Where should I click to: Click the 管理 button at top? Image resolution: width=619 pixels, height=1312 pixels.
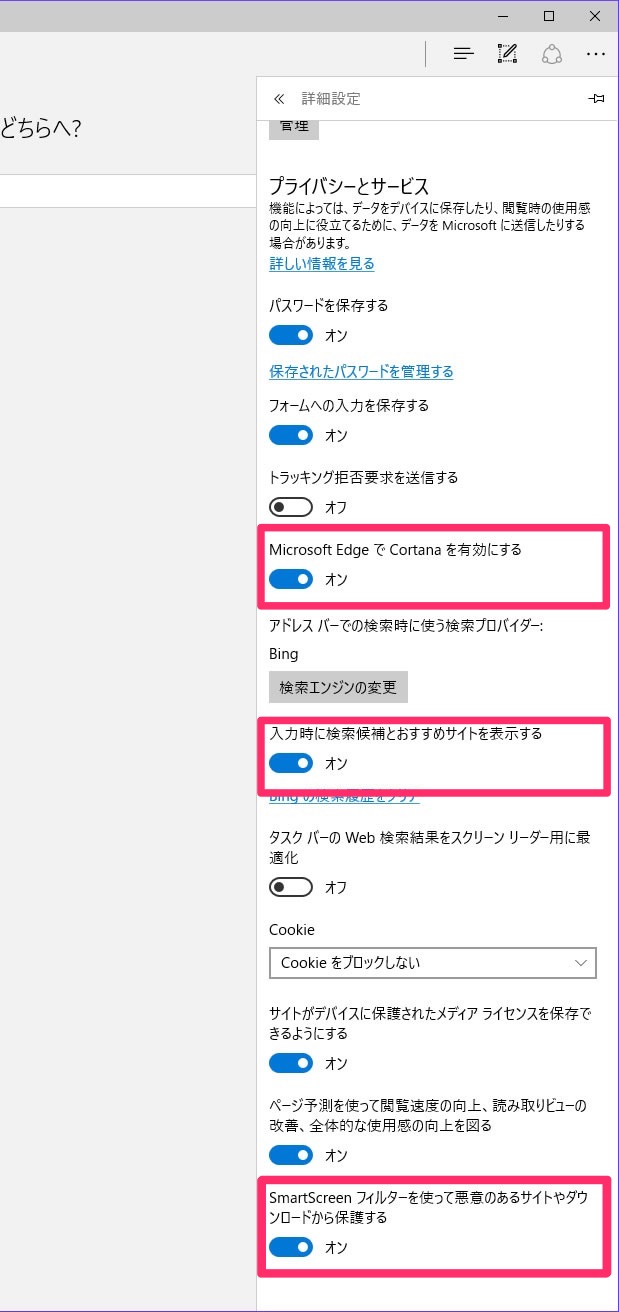click(x=294, y=128)
